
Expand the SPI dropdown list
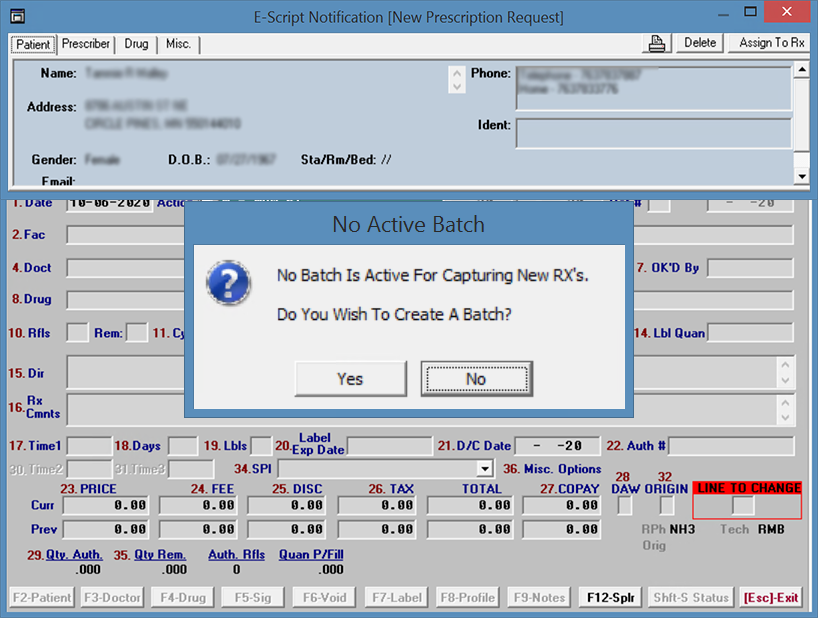(485, 469)
